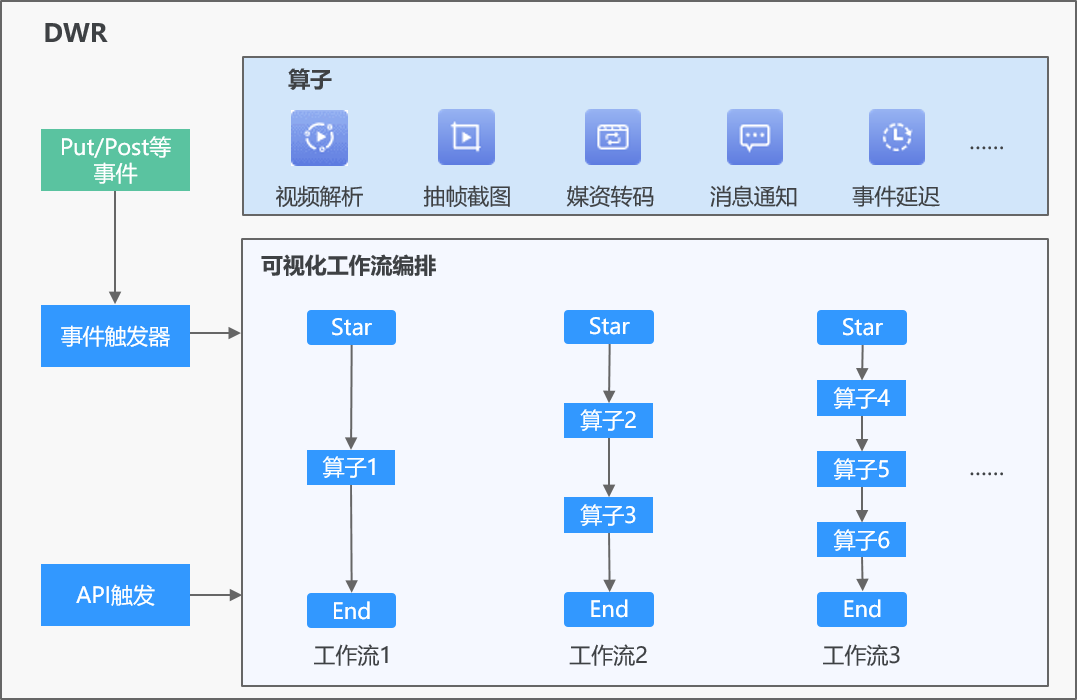The image size is (1077, 700).
Task: Click the 视频解析 label
Action: [319, 197]
